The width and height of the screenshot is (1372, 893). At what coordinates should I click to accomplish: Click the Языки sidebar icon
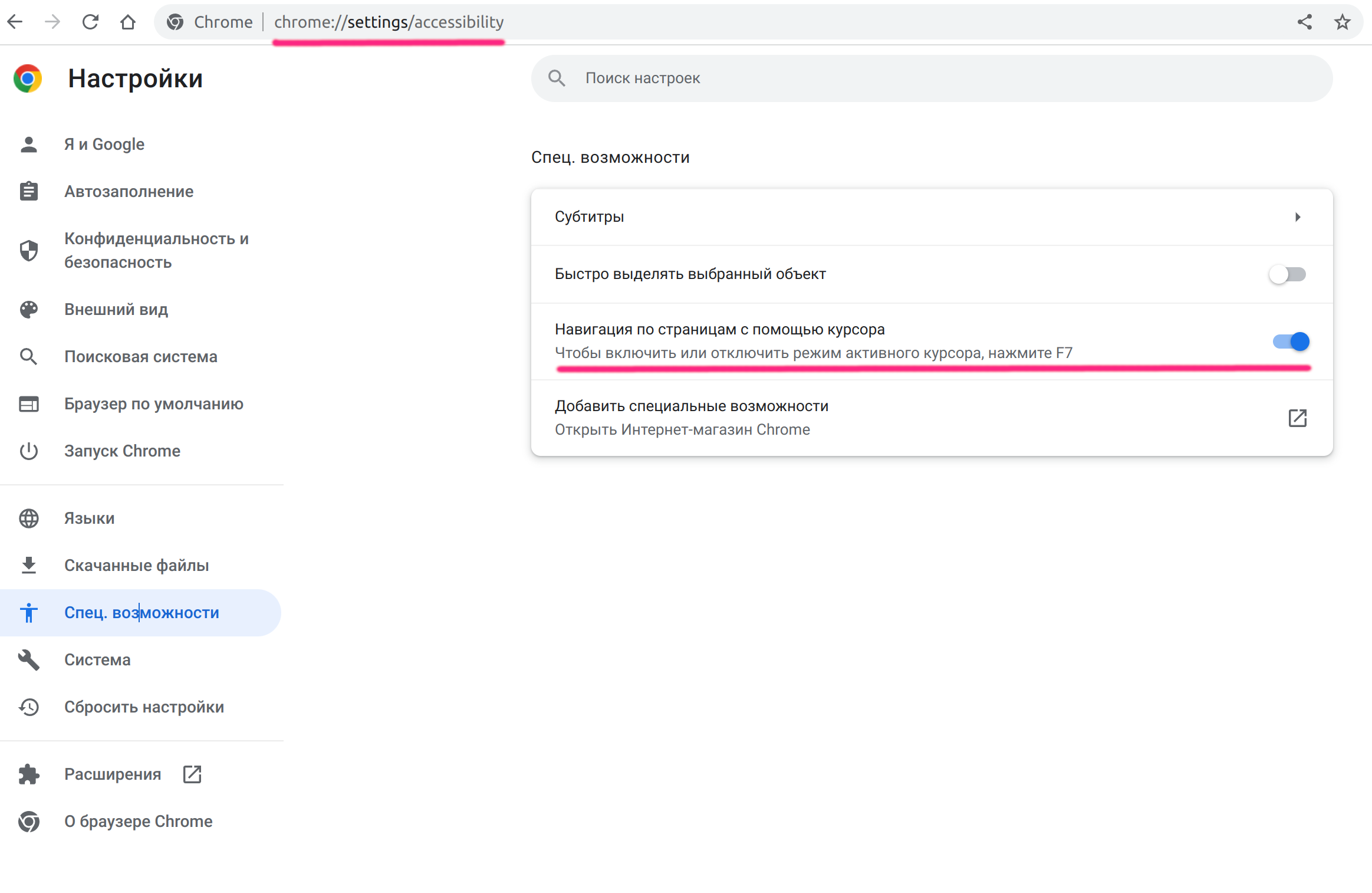pos(29,517)
